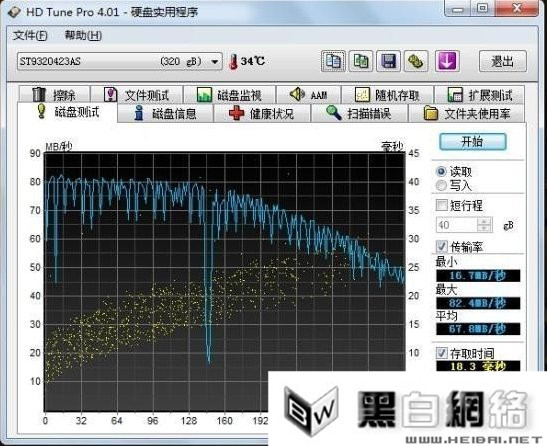Select the 写入 write radio button

tap(441, 185)
